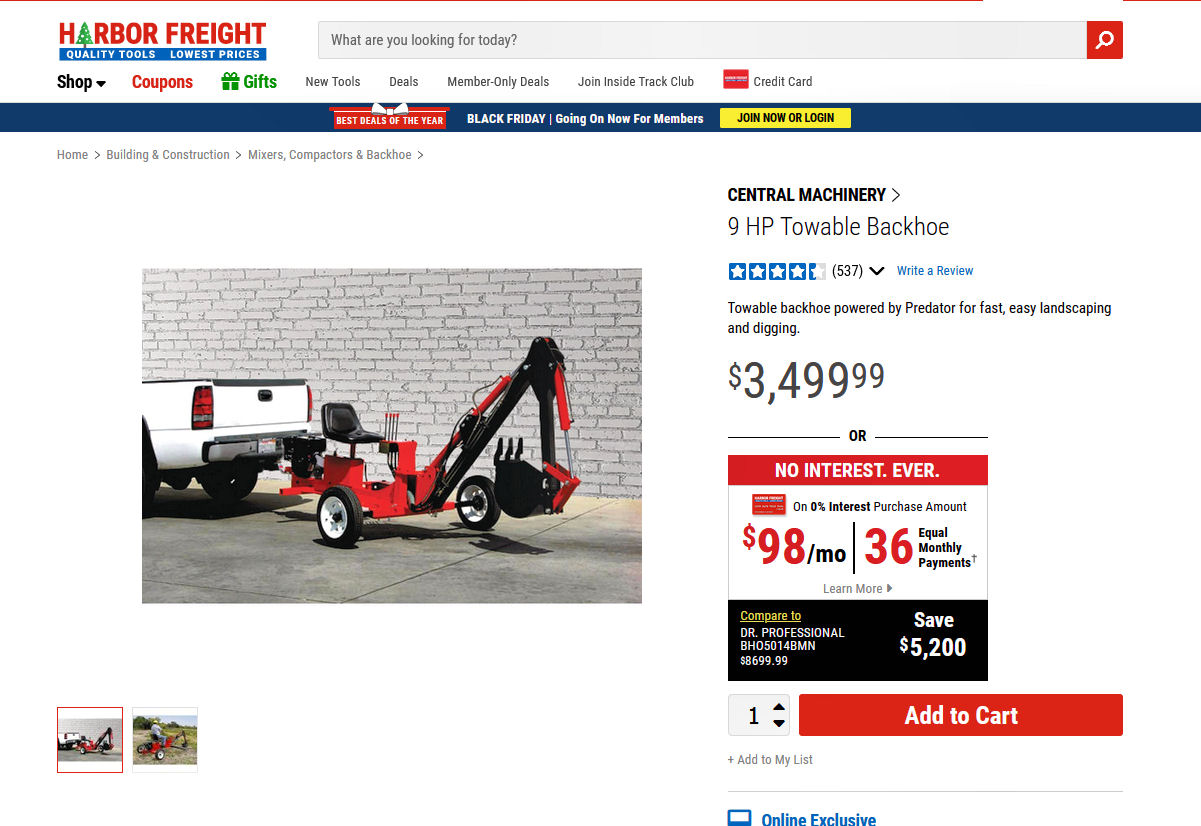Click the green Gifts present icon
The height and width of the screenshot is (826, 1201).
coord(230,81)
